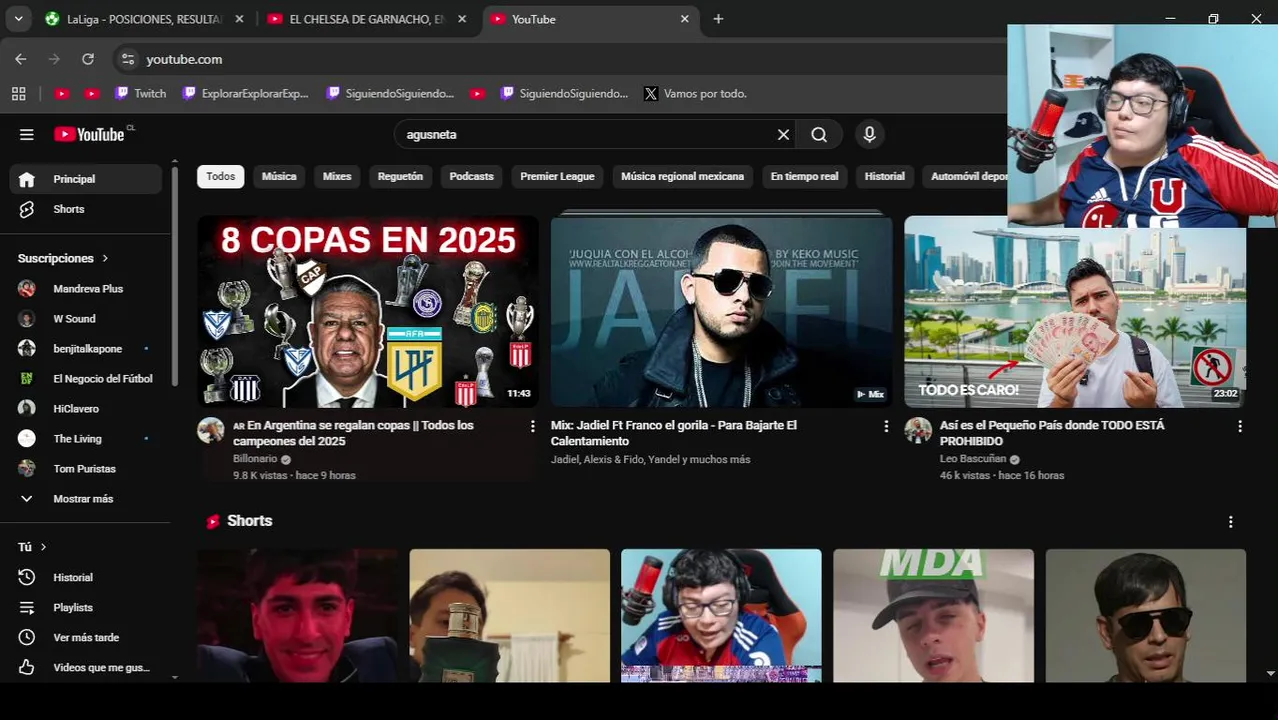Open a new browser tab
The height and width of the screenshot is (720, 1278).
coord(718,19)
